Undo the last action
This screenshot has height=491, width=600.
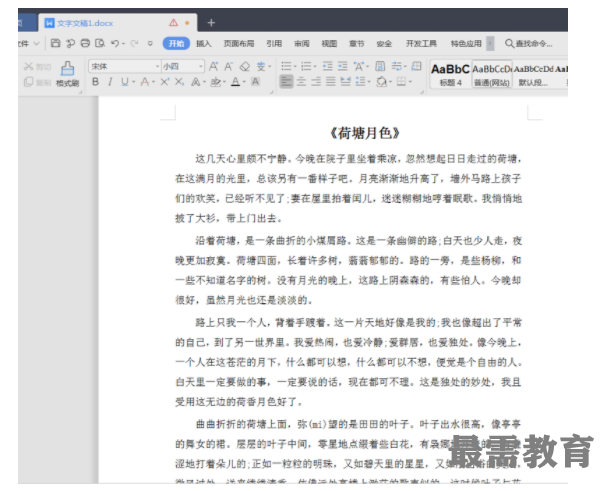pyautogui.click(x=114, y=43)
